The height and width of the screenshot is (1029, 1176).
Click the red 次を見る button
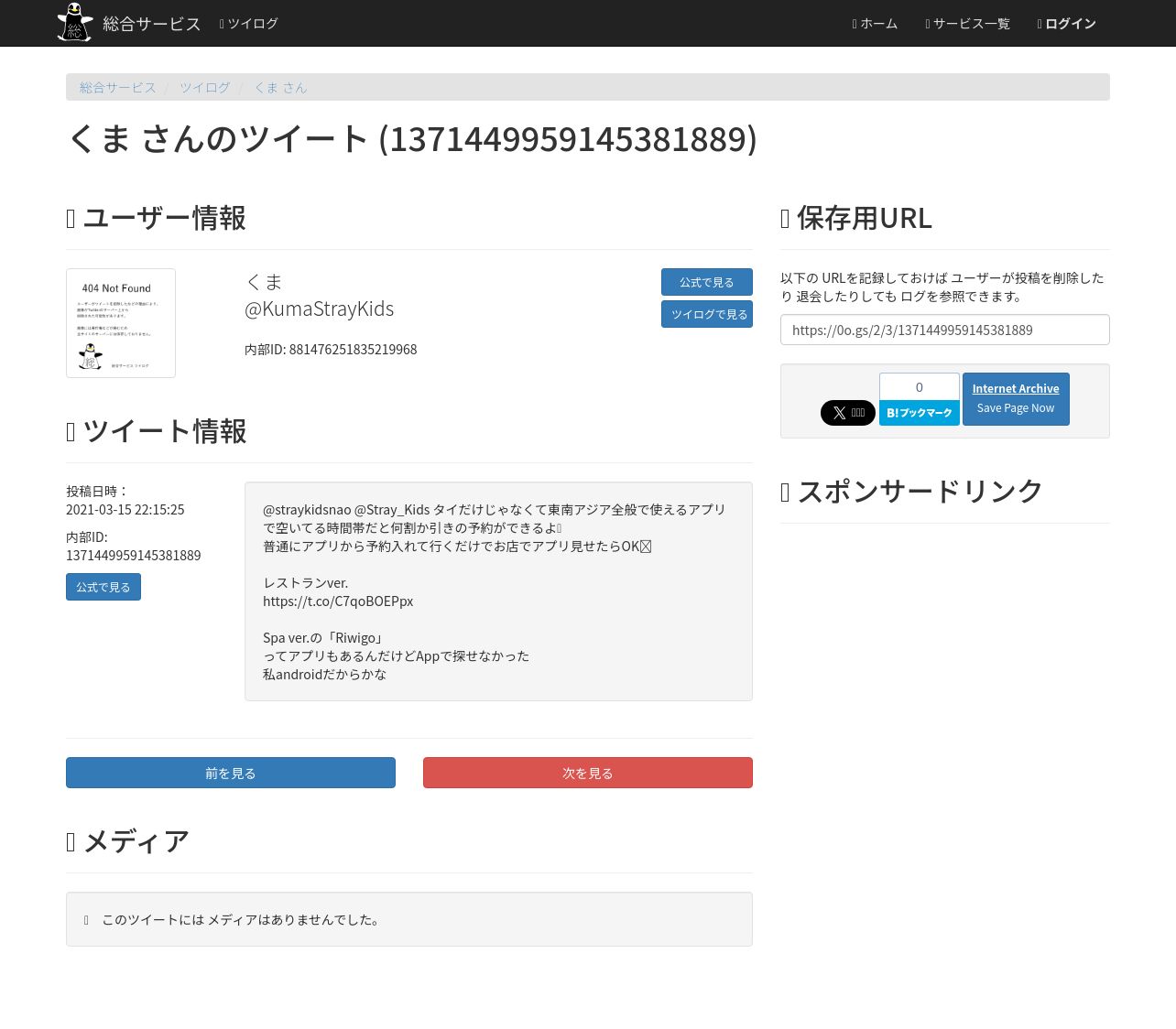click(x=588, y=773)
